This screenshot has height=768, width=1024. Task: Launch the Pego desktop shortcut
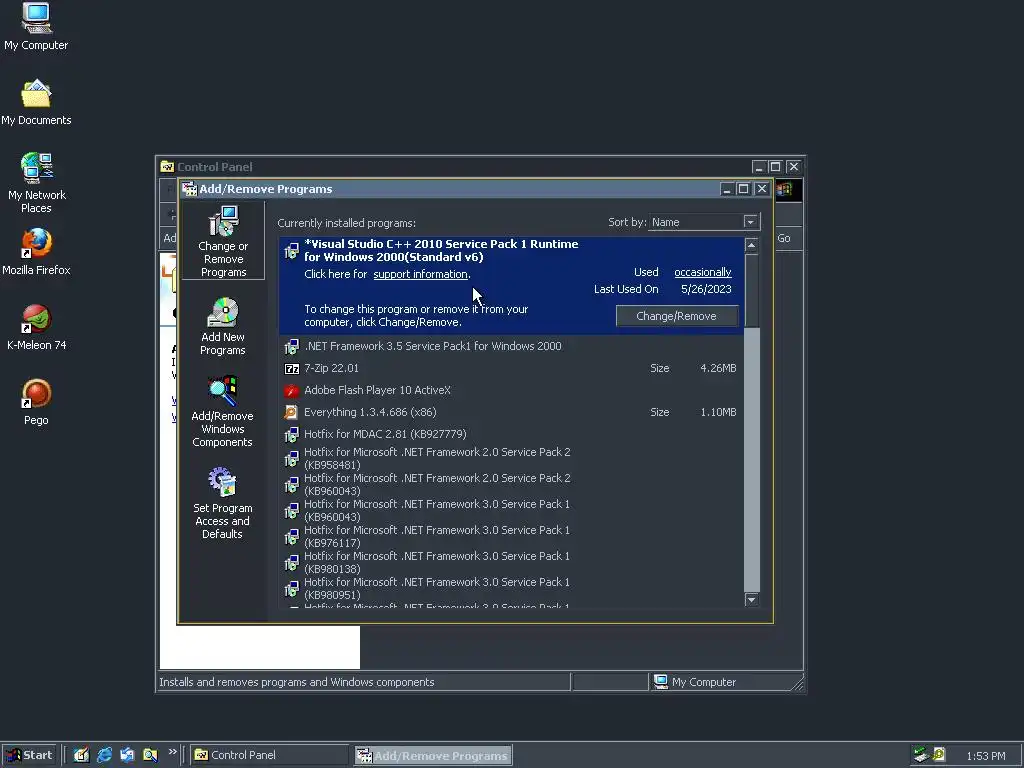[37, 402]
